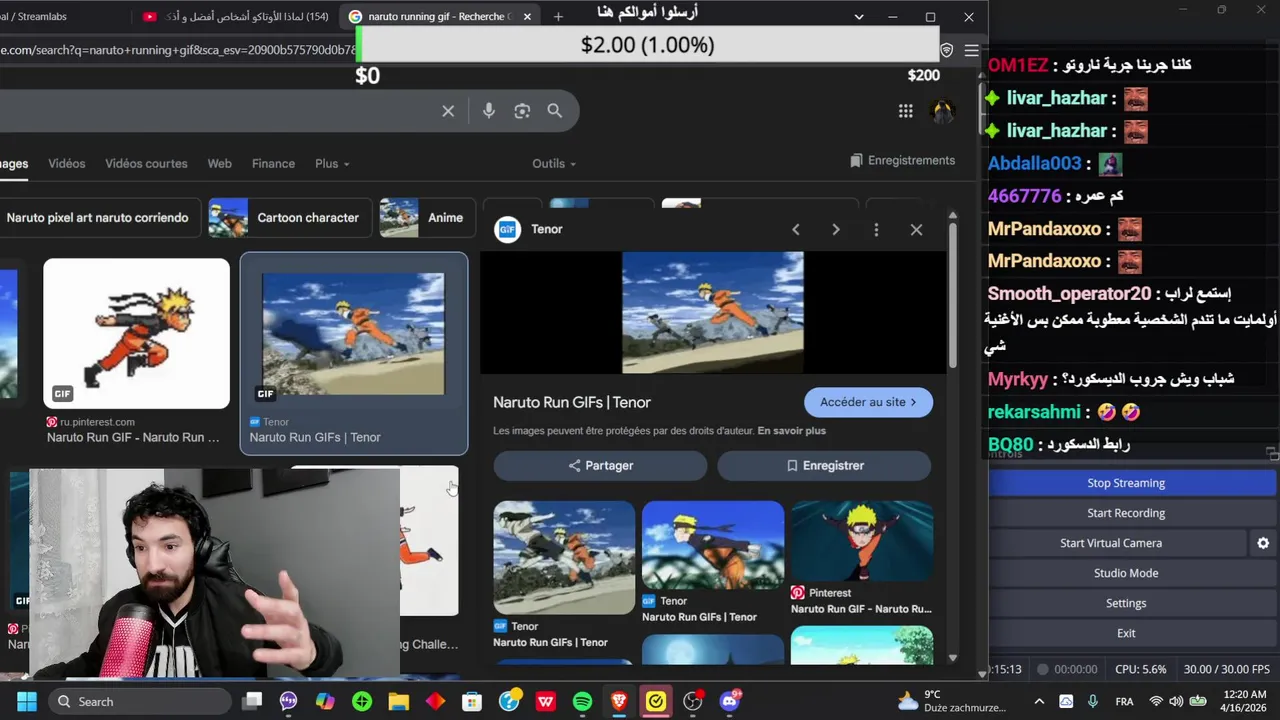Switch to the Web search tab
The image size is (1280, 720).
coord(219,163)
